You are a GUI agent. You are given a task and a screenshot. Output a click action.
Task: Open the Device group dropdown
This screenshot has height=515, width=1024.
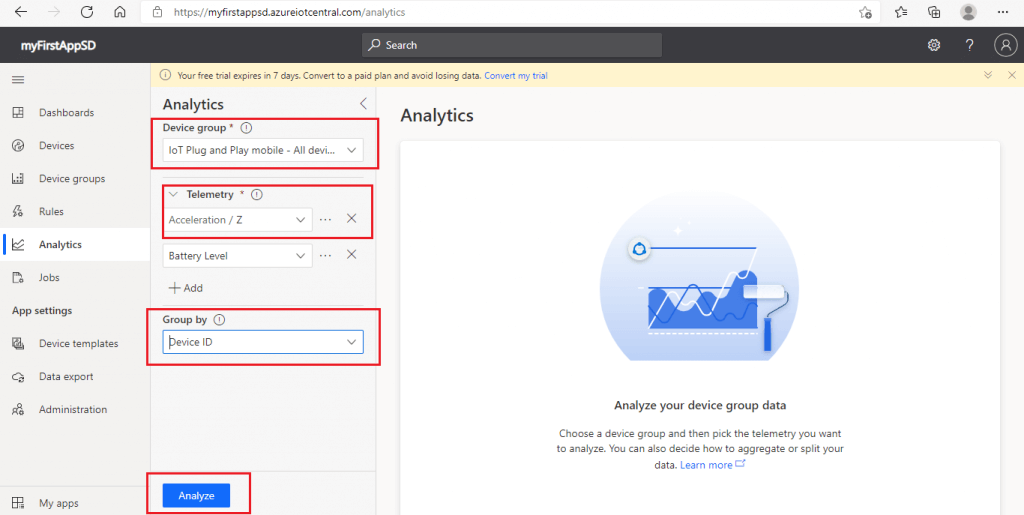tap(263, 150)
